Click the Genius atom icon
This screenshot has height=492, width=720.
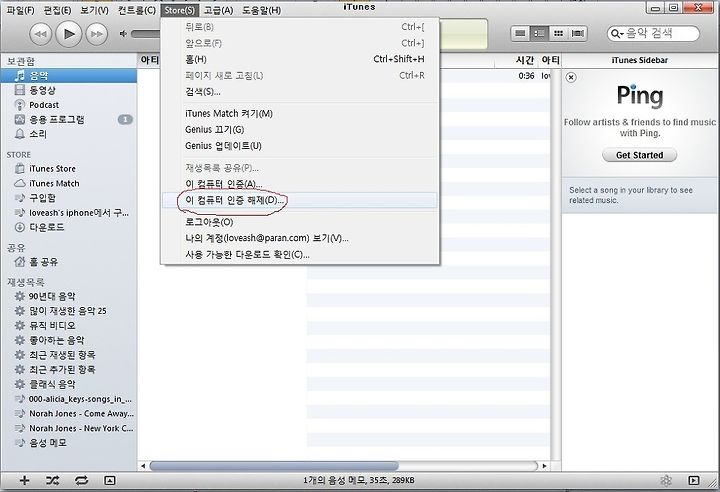click(666, 481)
